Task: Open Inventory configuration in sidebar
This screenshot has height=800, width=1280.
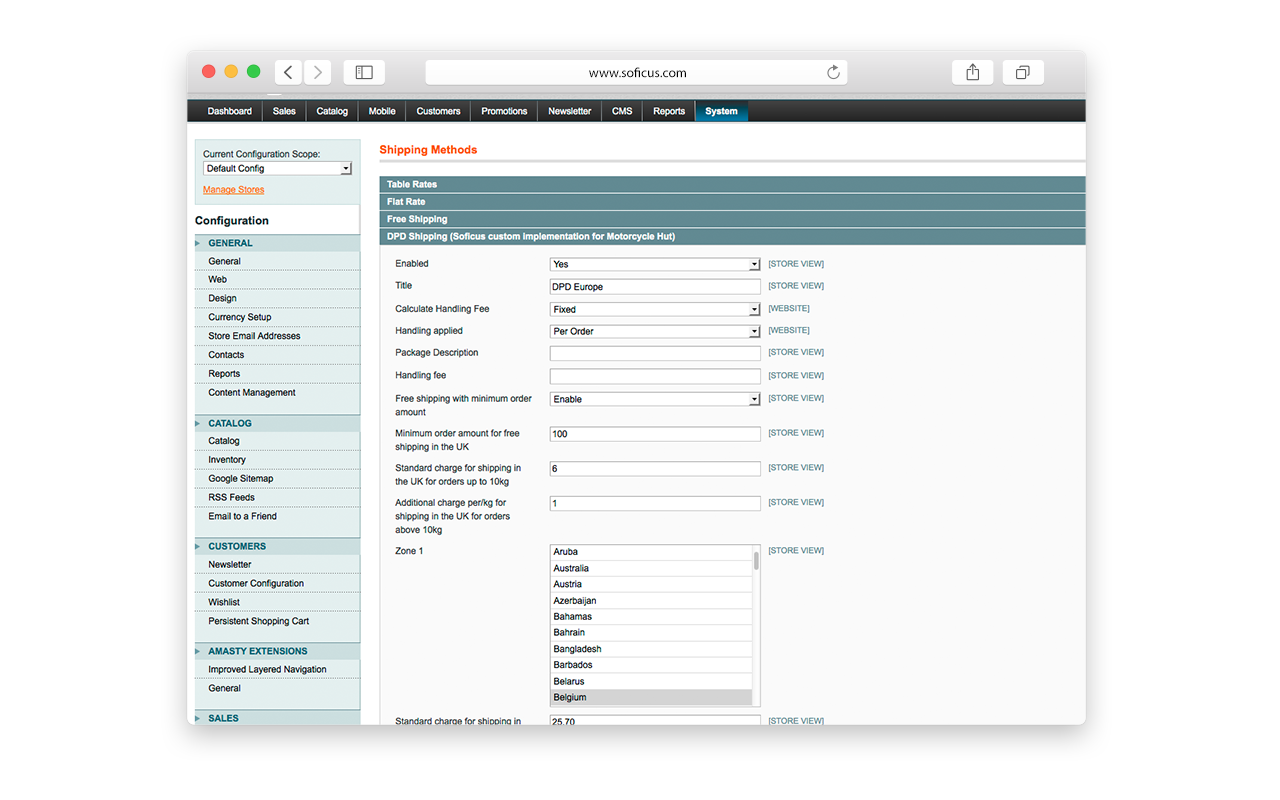Action: (227, 460)
